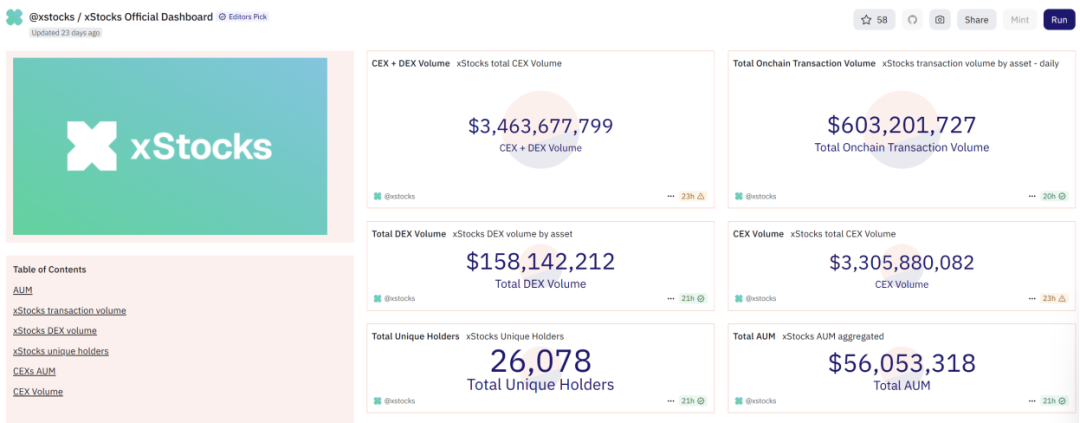Viewport: 1080px width, 423px height.
Task: Click the xStocks banner image
Action: coord(169,146)
